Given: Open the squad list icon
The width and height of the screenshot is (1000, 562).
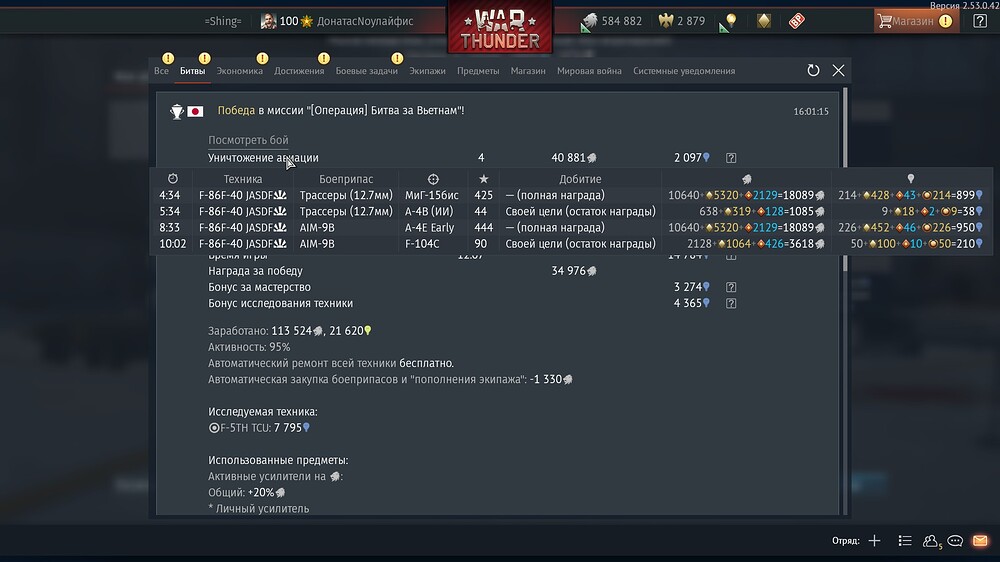Looking at the screenshot, I should (905, 541).
